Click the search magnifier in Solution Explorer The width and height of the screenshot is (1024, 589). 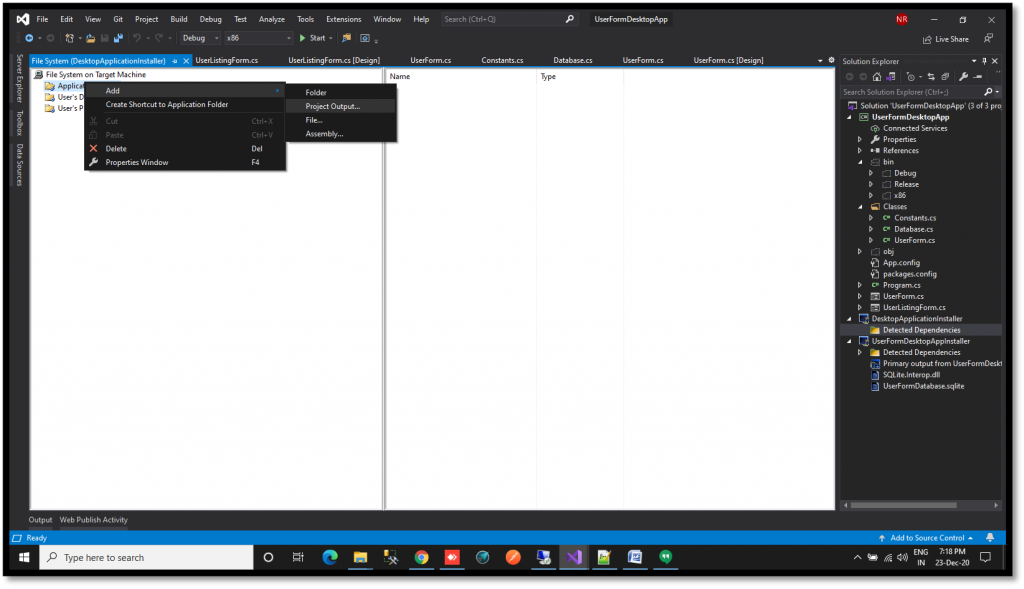tap(988, 91)
